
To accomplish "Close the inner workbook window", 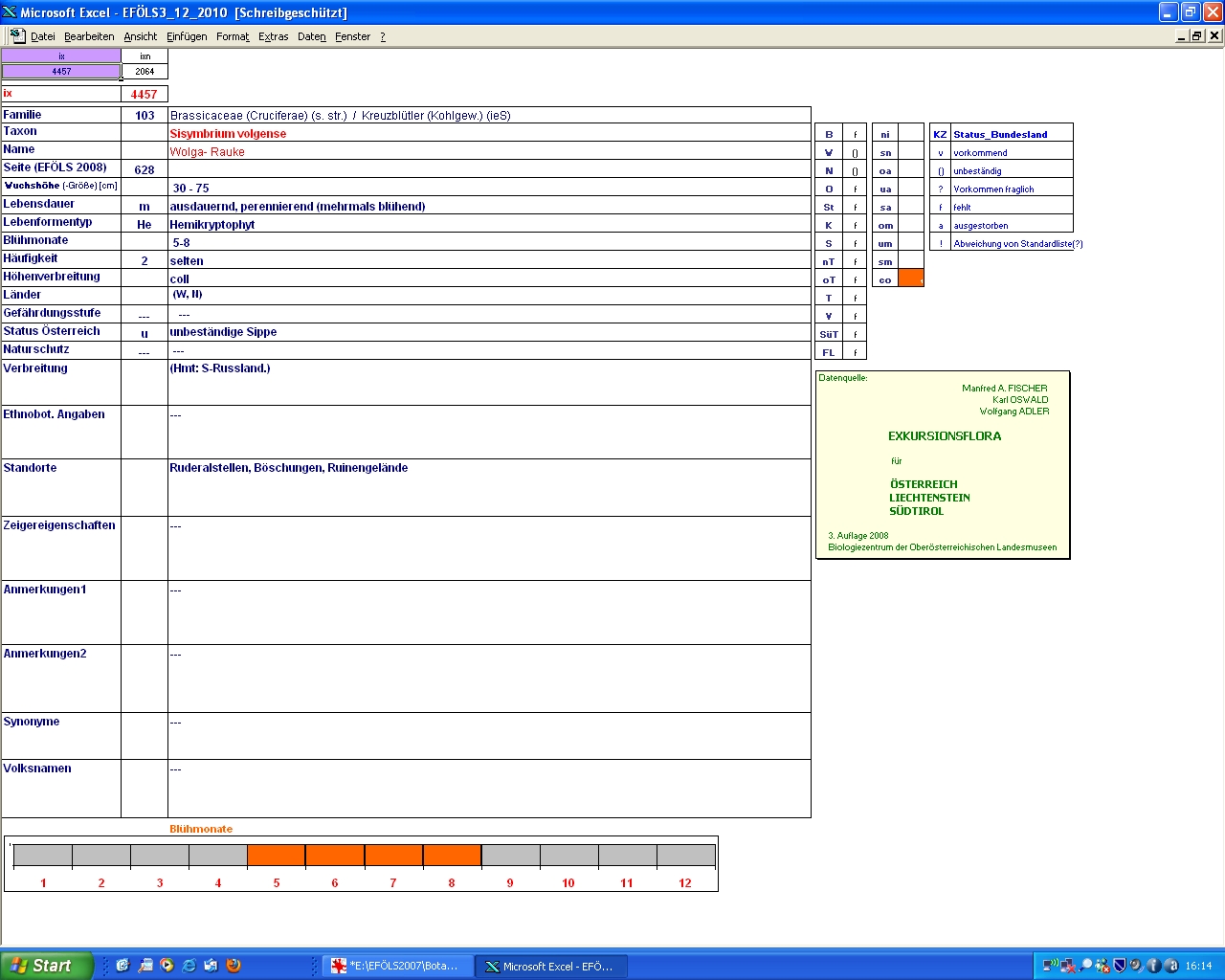I will pos(1214,35).
